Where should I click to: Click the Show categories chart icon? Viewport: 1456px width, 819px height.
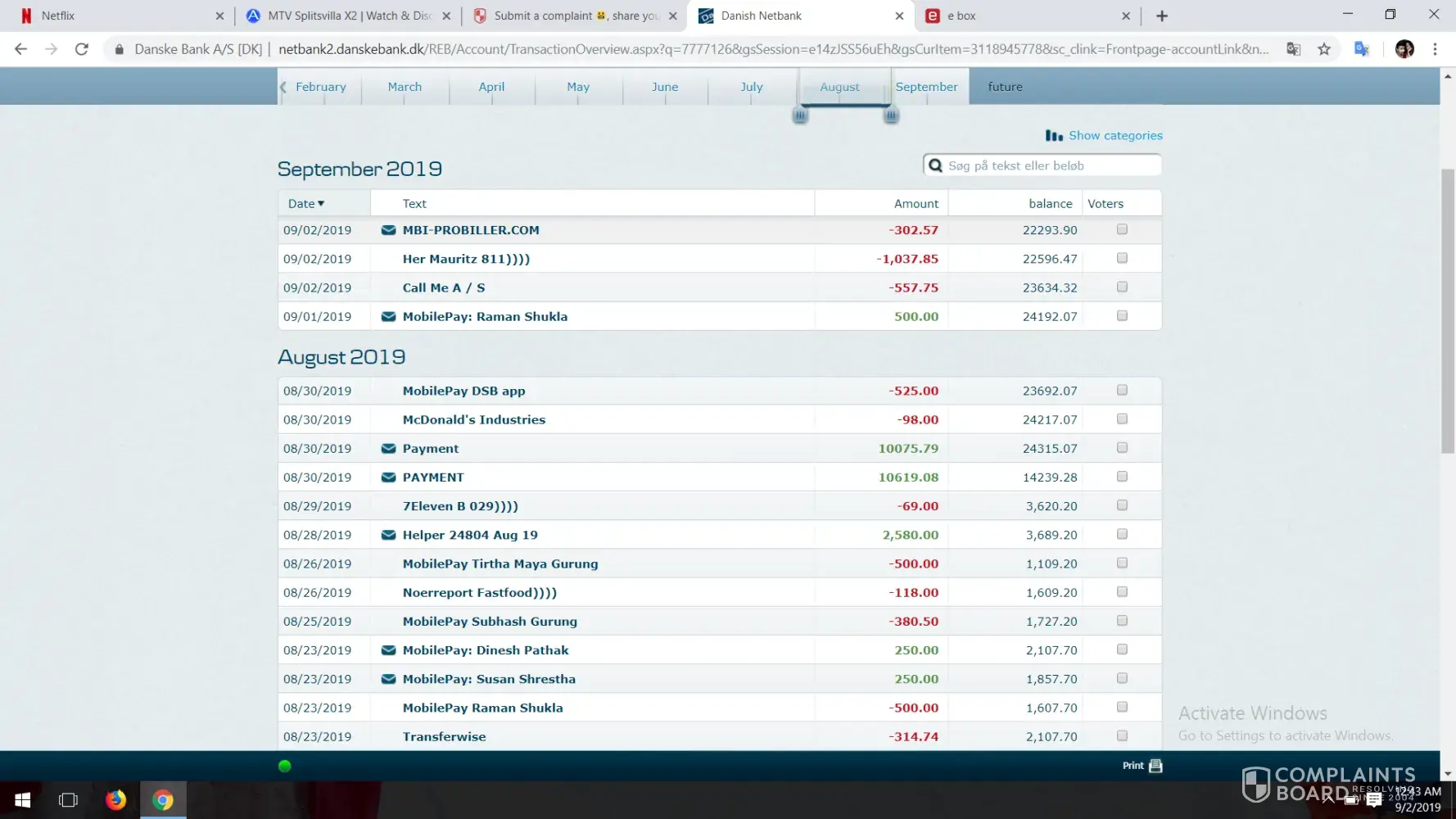point(1054,136)
